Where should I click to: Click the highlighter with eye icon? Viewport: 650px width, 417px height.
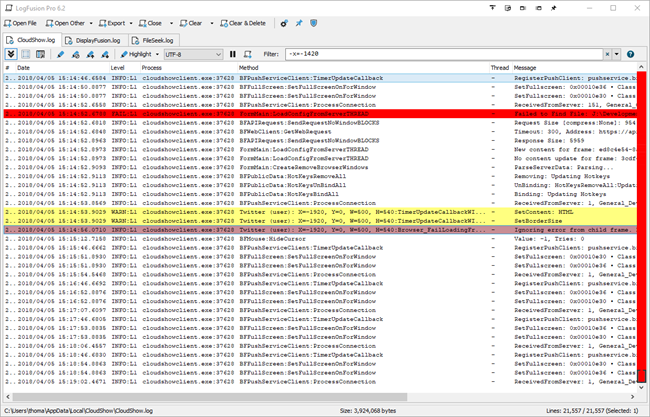[x=75, y=54]
